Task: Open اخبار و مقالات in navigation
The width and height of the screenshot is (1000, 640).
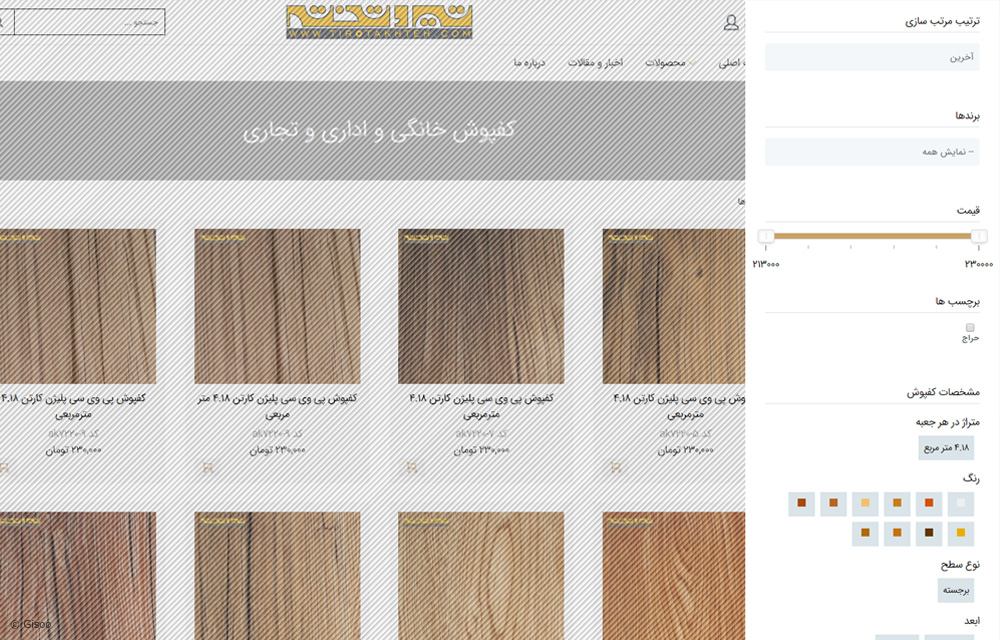Action: [595, 63]
